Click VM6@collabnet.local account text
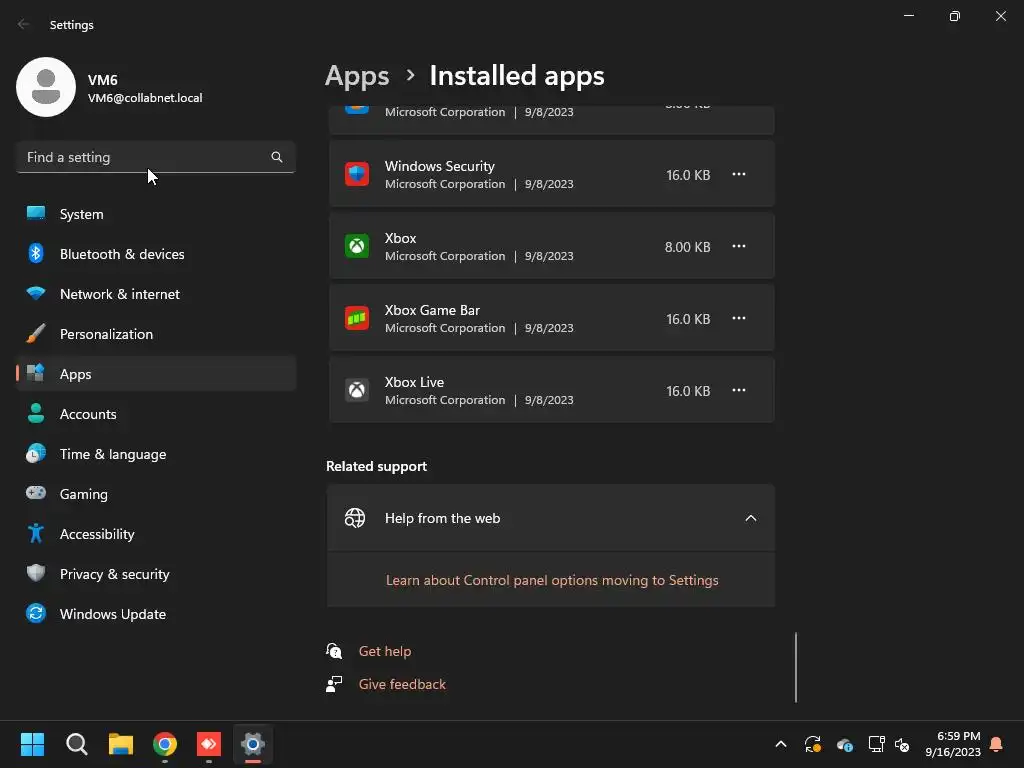Screen dimensions: 1024x768 [145, 98]
